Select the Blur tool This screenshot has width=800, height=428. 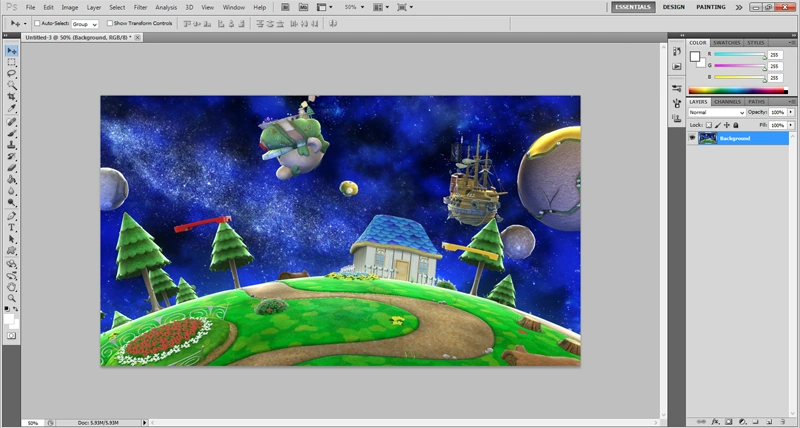(x=11, y=191)
